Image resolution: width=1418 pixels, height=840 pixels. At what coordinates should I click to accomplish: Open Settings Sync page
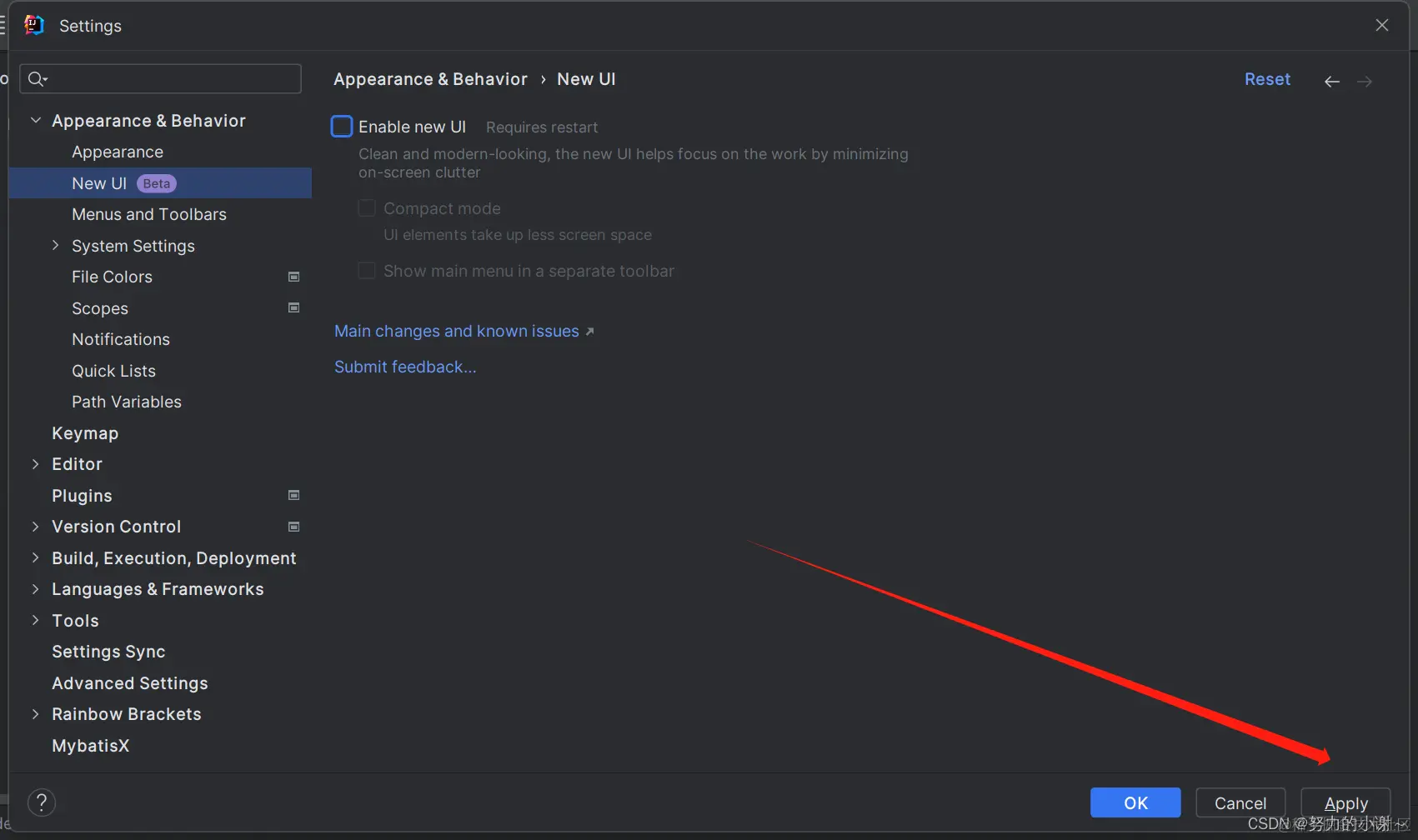108,652
